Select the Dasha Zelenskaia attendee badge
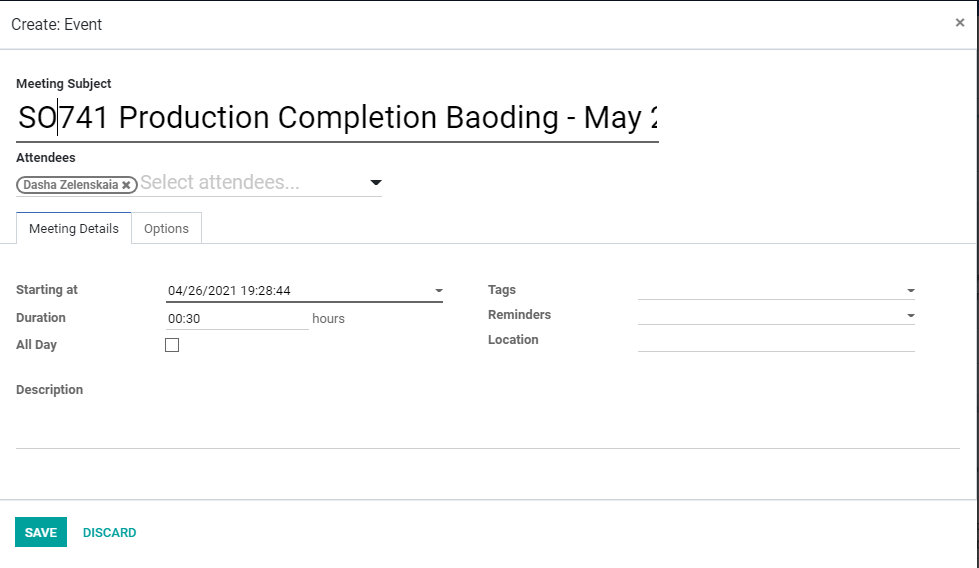 pos(71,185)
